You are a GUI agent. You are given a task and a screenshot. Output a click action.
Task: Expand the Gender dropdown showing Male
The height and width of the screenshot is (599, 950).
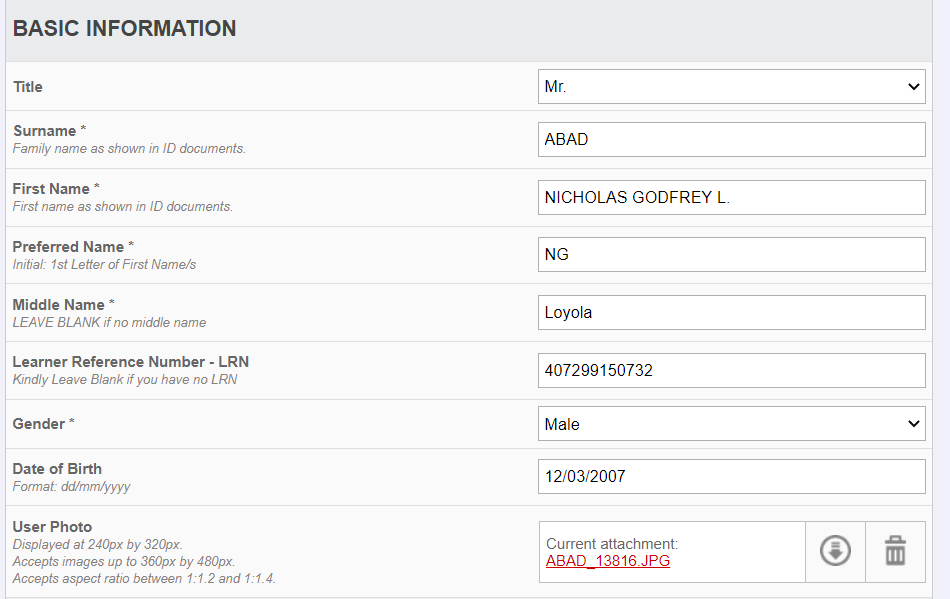pos(731,424)
